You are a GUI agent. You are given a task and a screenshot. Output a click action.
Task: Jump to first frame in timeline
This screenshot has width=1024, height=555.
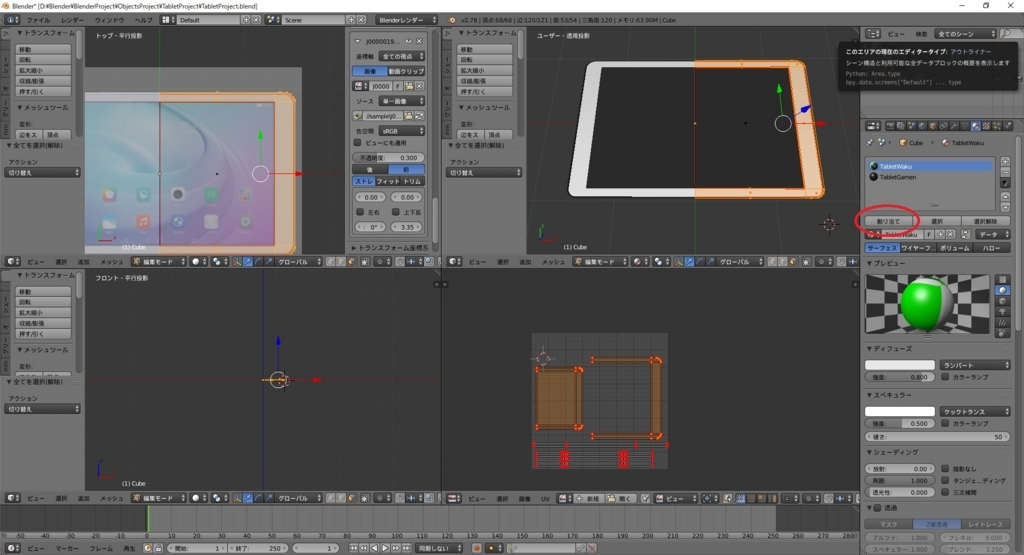(353, 548)
